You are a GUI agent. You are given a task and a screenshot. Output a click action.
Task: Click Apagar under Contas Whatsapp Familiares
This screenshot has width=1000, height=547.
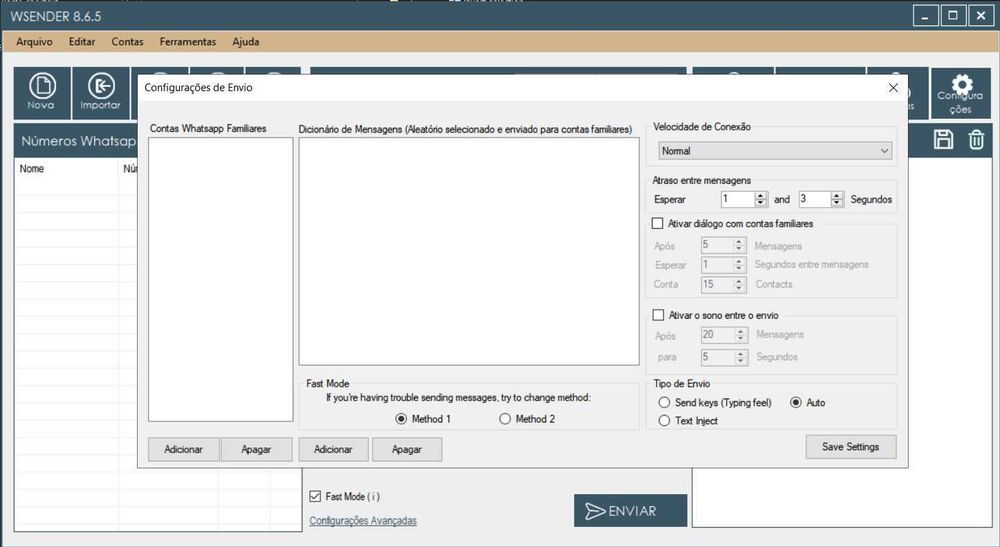256,449
